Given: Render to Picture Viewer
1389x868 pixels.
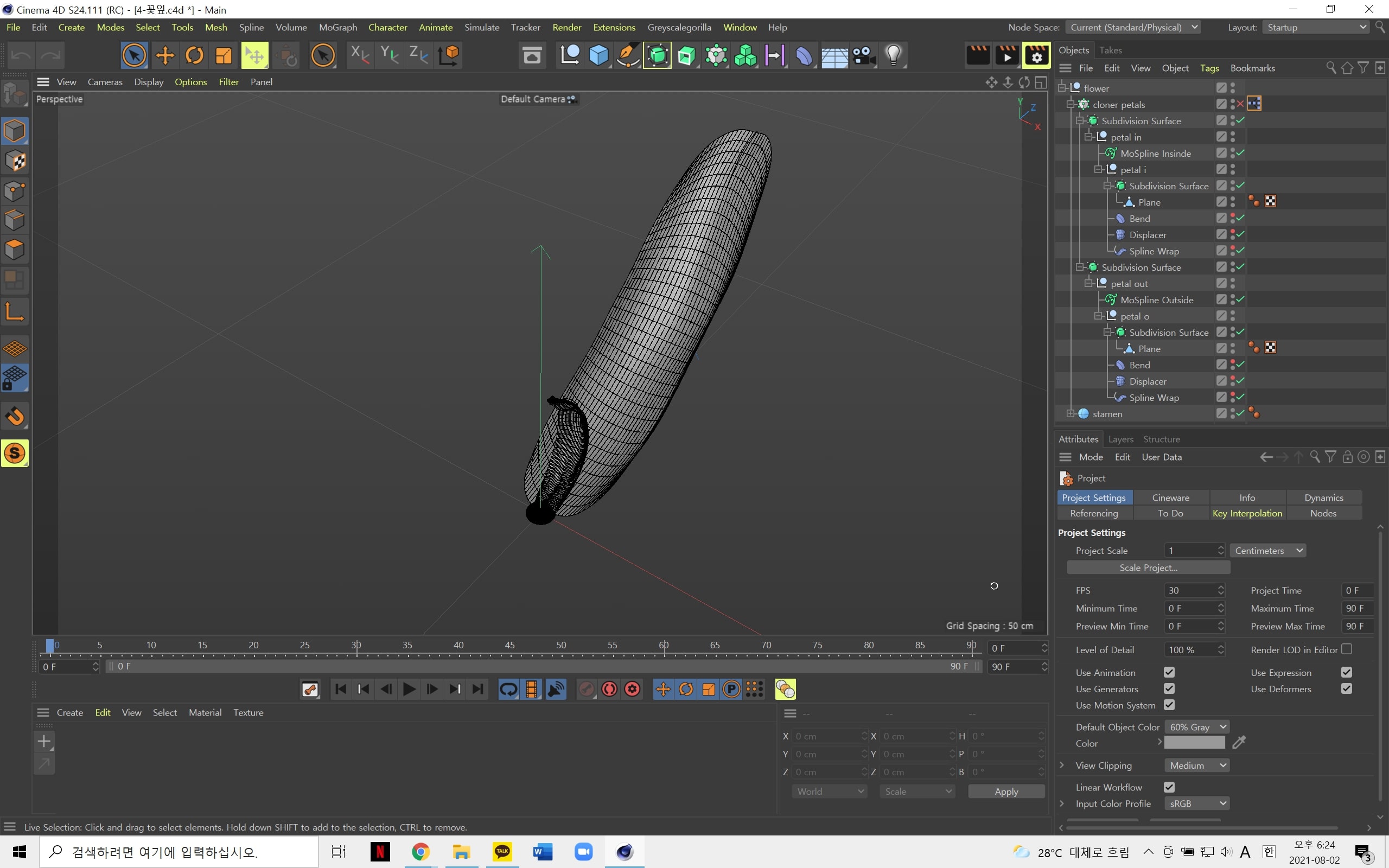Looking at the screenshot, I should pos(1006,56).
